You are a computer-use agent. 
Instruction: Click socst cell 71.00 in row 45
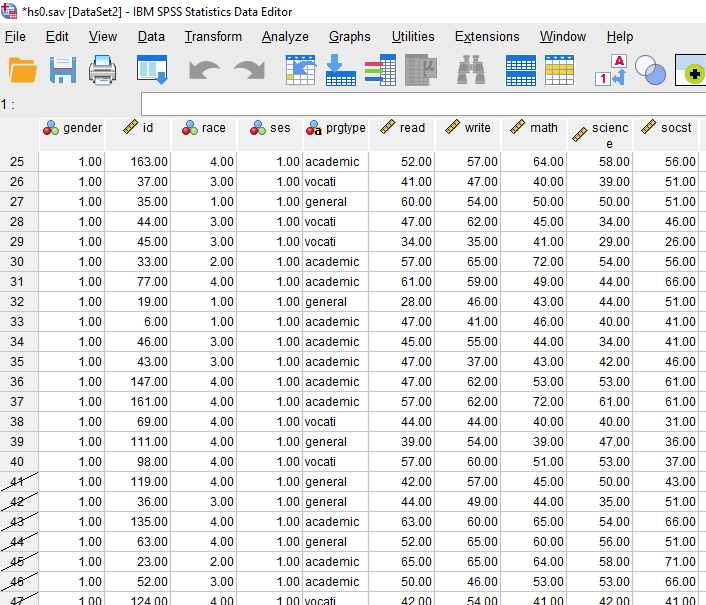[x=666, y=562]
